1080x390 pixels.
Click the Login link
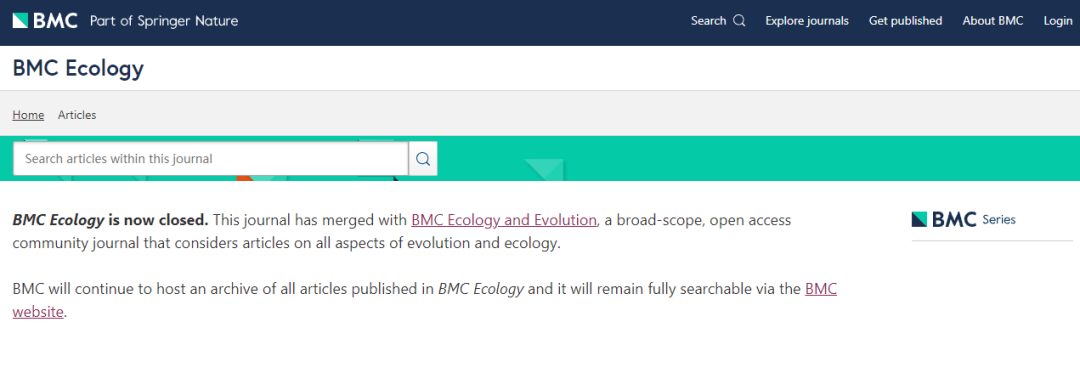(1058, 21)
